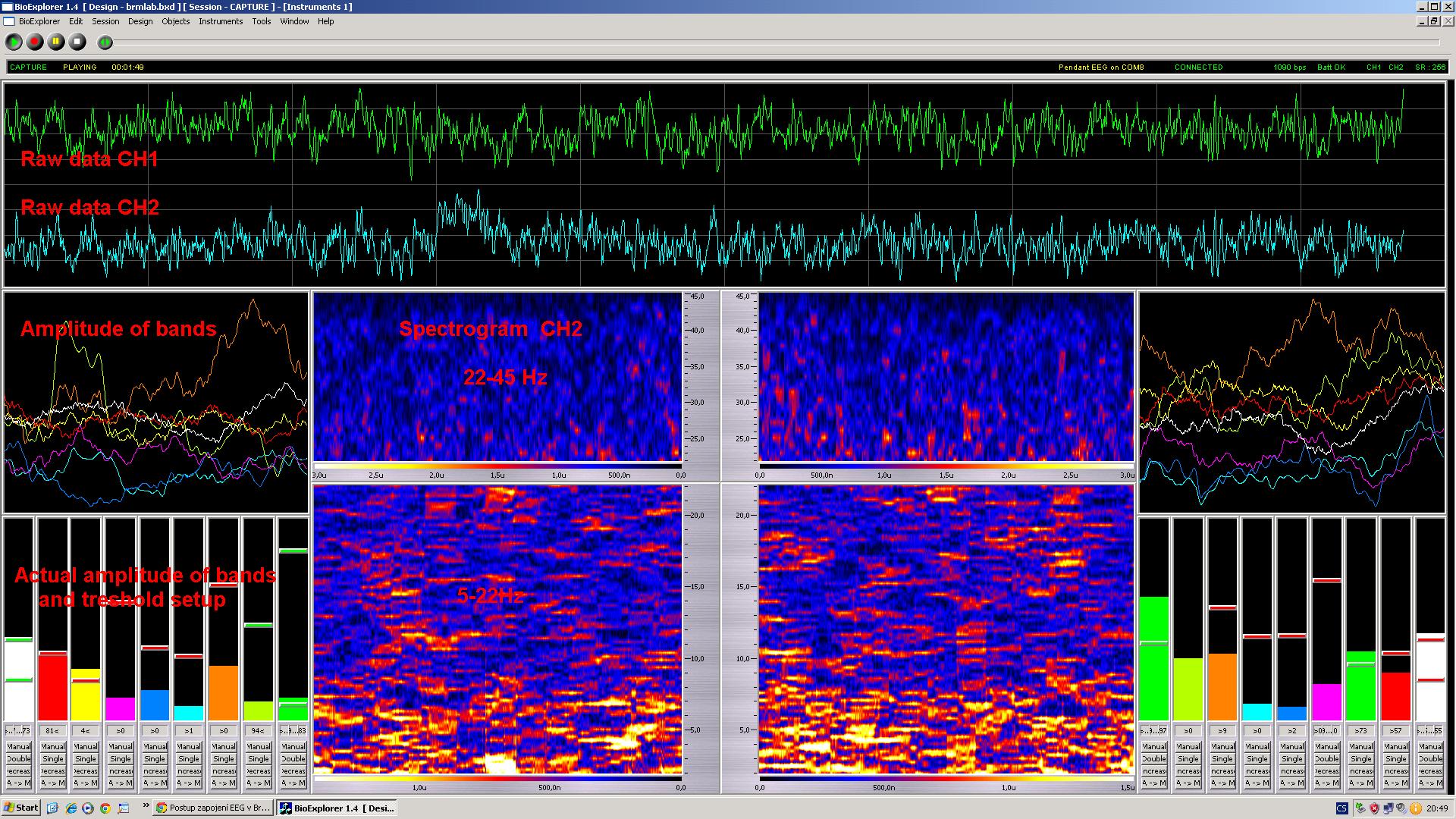Pause the session with yellow pause button
Viewport: 1456px width, 819px height.
(x=56, y=42)
